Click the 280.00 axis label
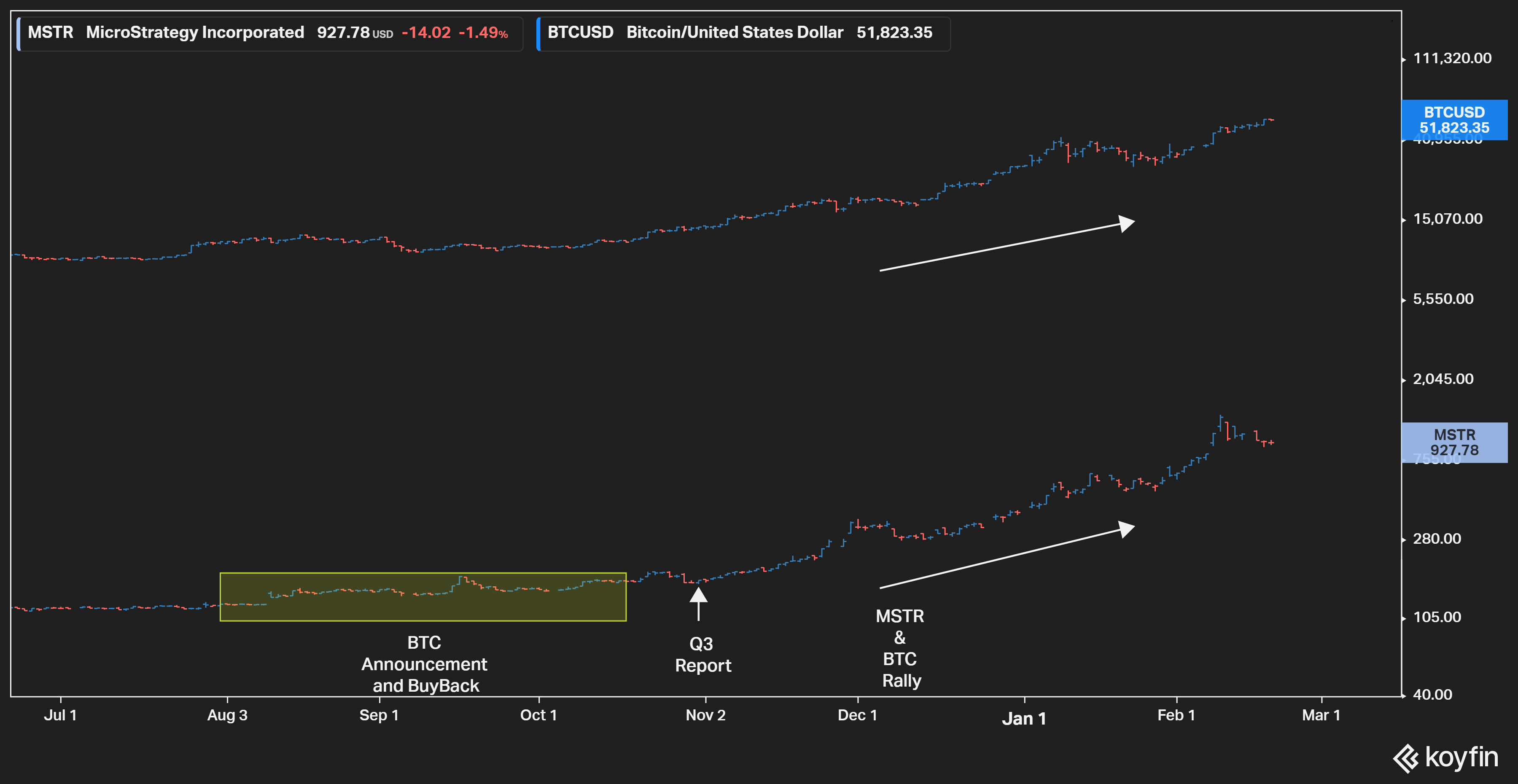The height and width of the screenshot is (784, 1518). [1437, 538]
